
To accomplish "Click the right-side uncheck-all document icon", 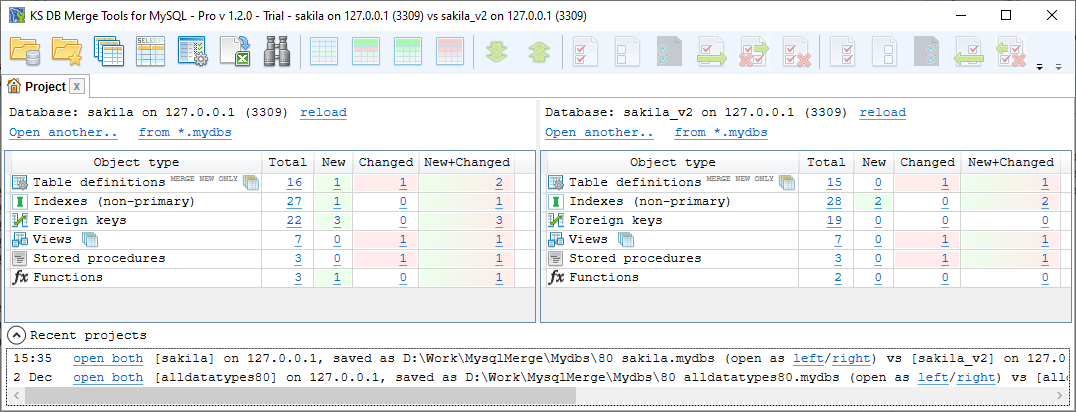I will coord(885,51).
